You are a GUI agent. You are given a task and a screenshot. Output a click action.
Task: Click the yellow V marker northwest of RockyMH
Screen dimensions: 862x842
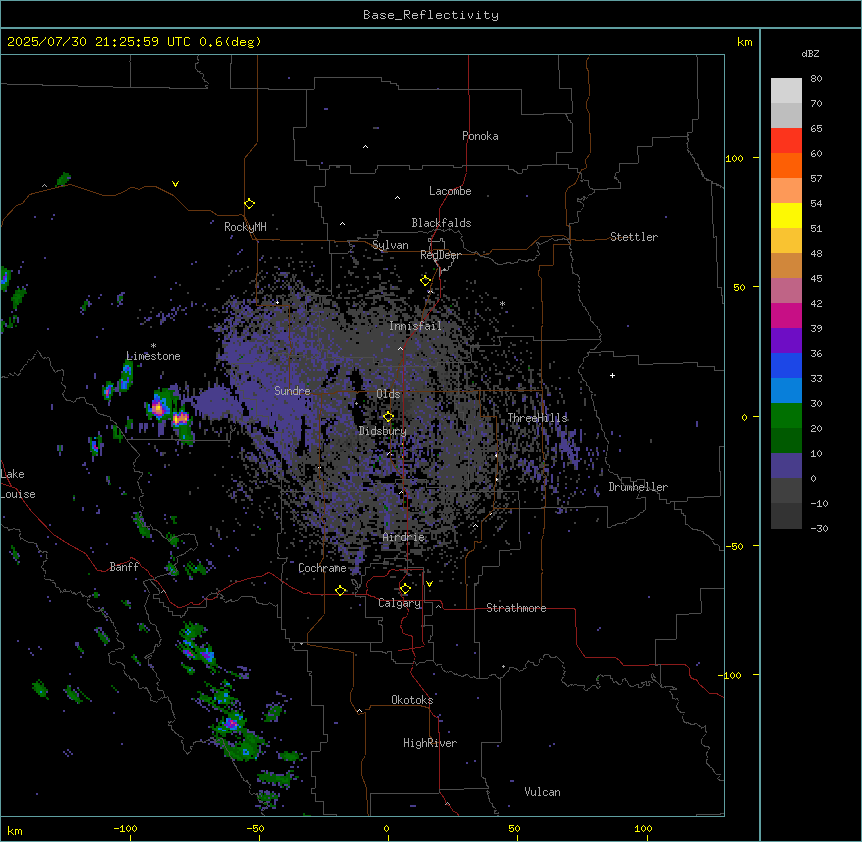[x=175, y=184]
